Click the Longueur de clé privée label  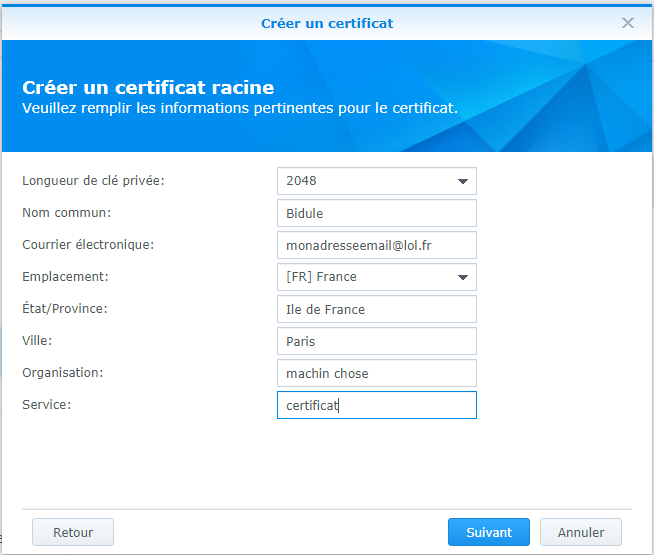tap(93, 181)
